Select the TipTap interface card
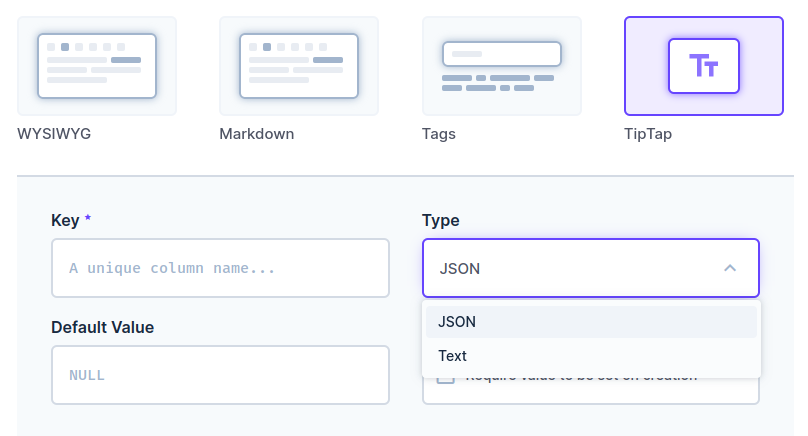808x436 pixels. click(703, 66)
